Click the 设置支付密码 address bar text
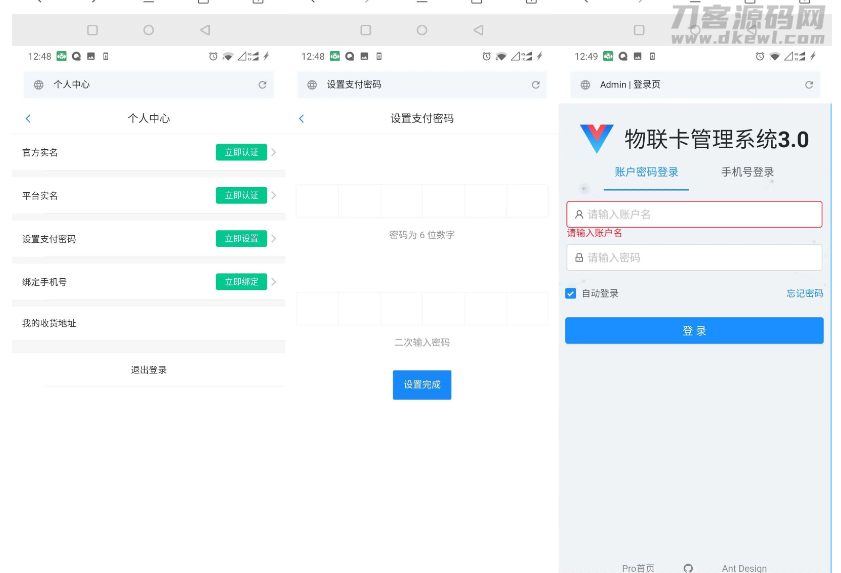Screen dimensions: 841x573 354,85
